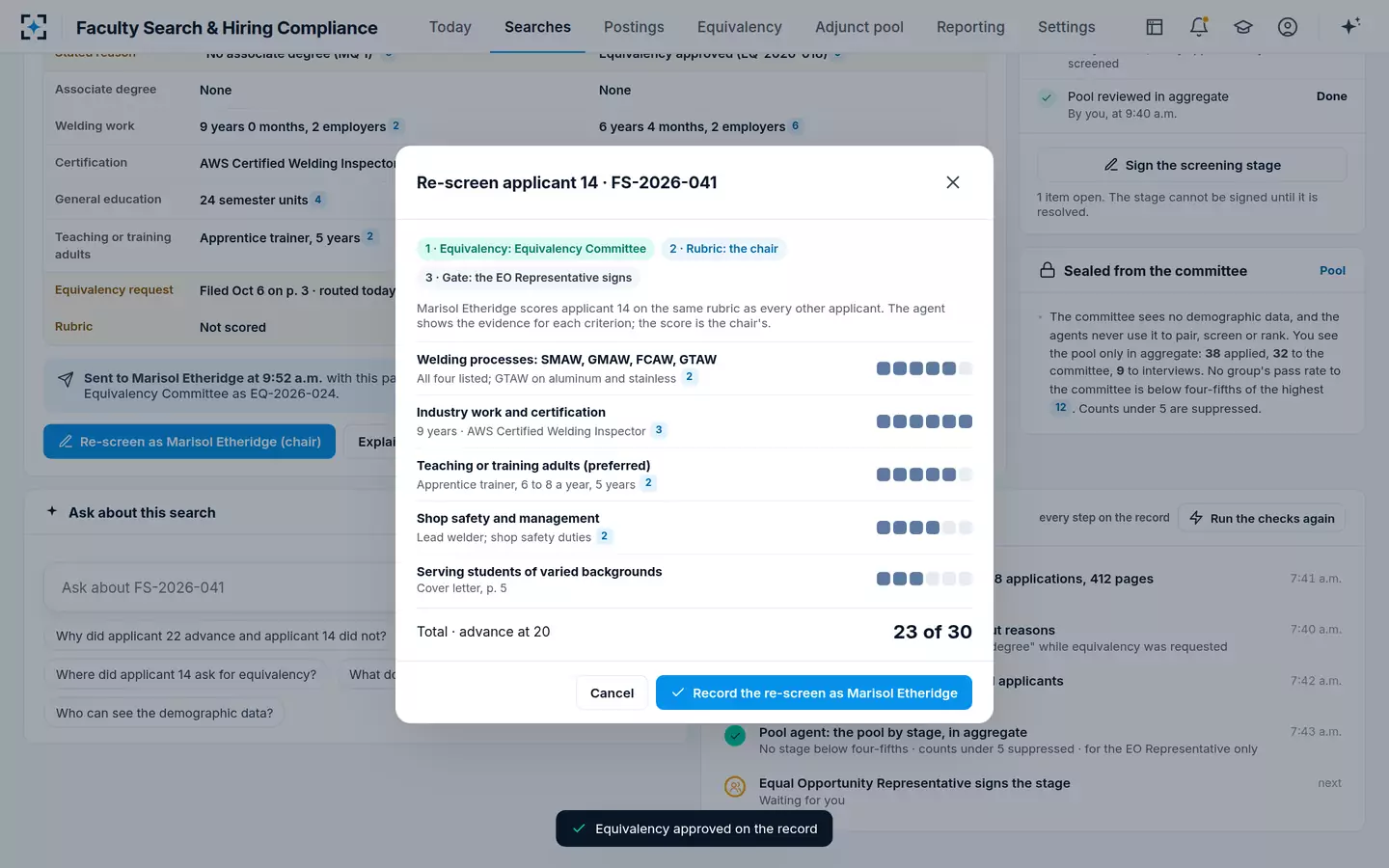Switch to the Today tab
The width and height of the screenshot is (1389, 868).
pyautogui.click(x=450, y=27)
